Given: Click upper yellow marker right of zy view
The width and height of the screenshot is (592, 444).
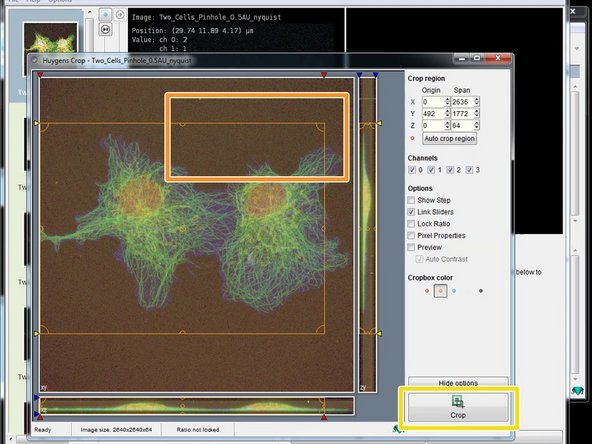Looking at the screenshot, I should point(379,123).
